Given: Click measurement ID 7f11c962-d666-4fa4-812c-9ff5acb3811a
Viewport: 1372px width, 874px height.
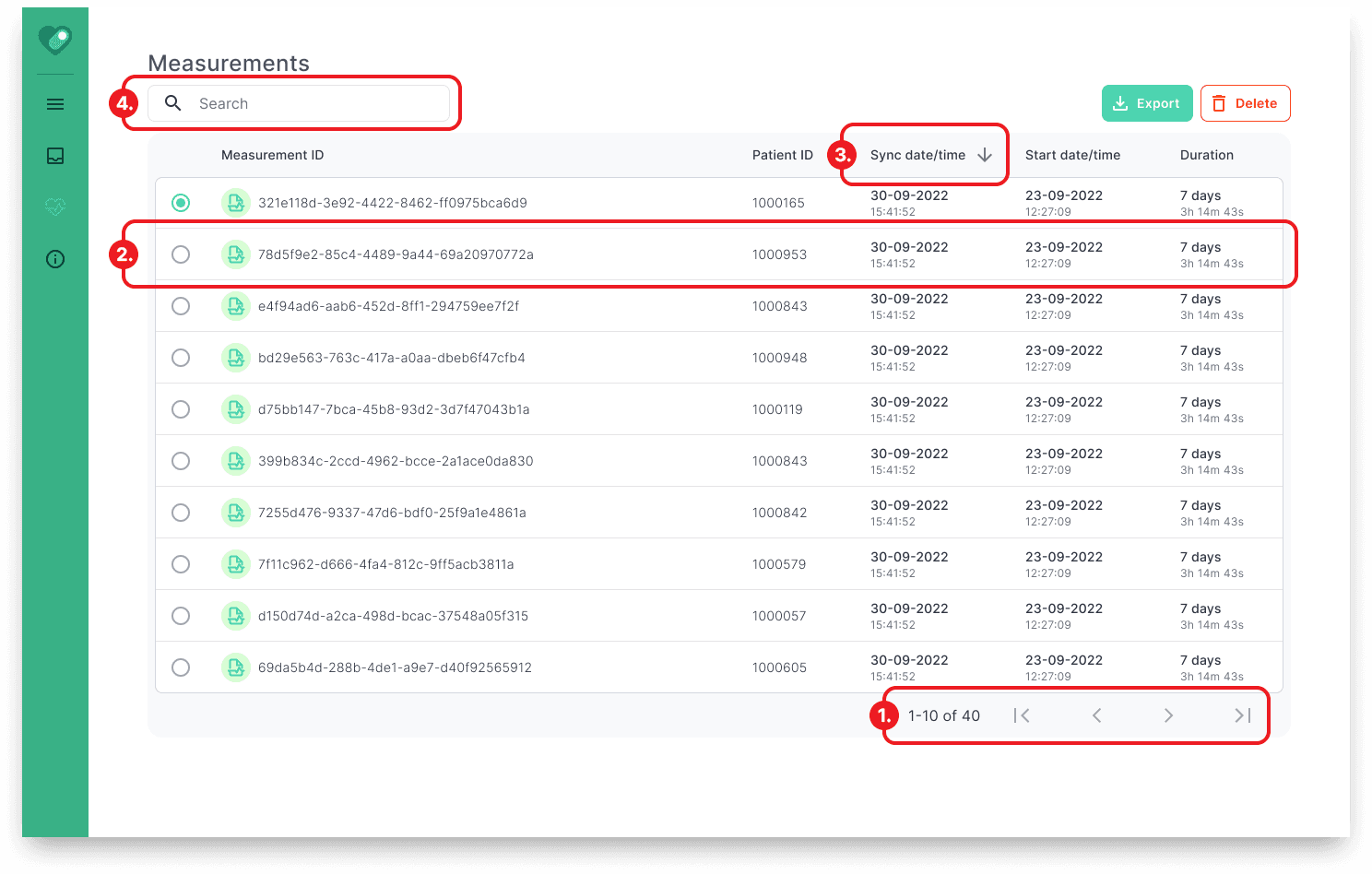Looking at the screenshot, I should pos(386,564).
